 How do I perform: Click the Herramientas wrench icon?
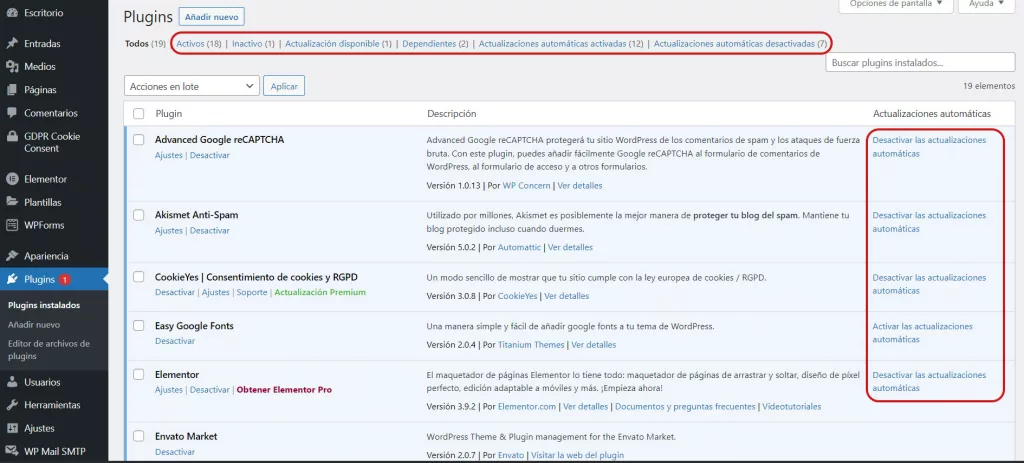click(11, 405)
